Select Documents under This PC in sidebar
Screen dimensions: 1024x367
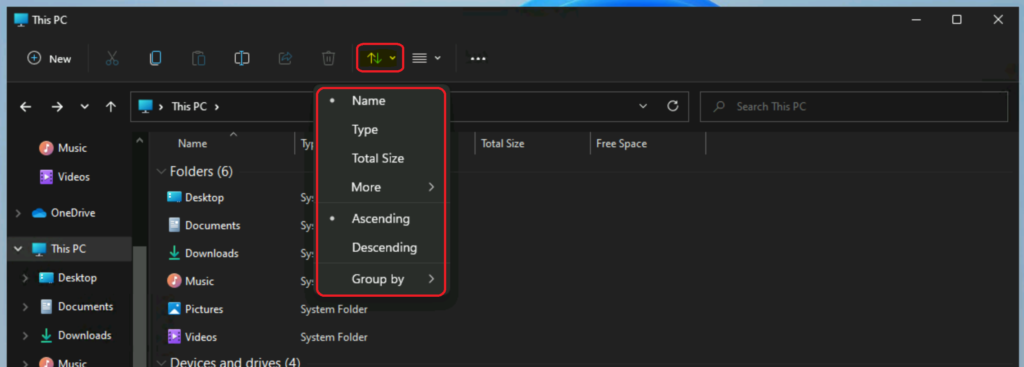click(76, 306)
